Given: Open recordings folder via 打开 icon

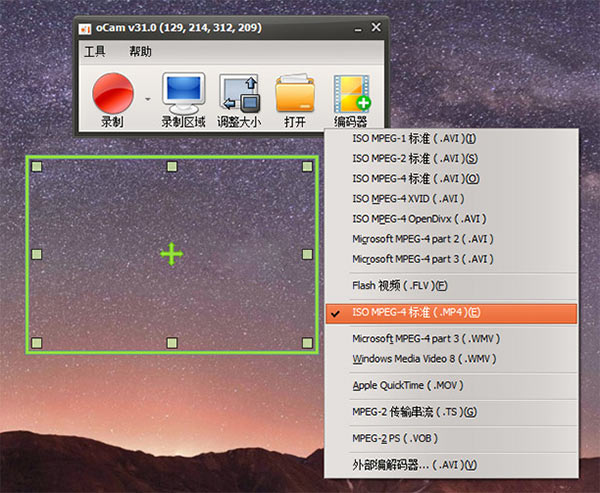Looking at the screenshot, I should point(295,100).
